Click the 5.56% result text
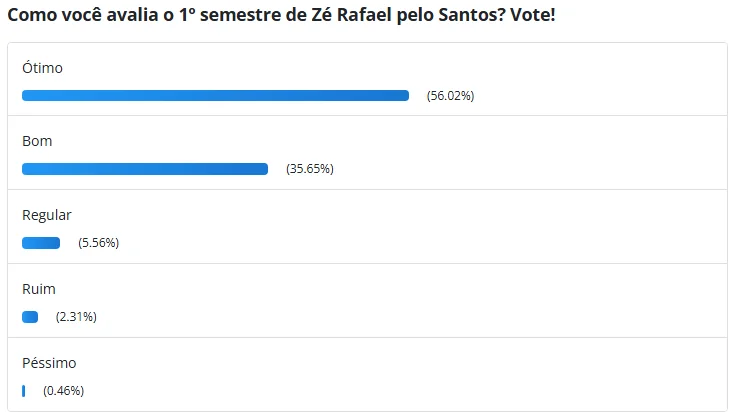The height and width of the screenshot is (417, 732). 99,243
